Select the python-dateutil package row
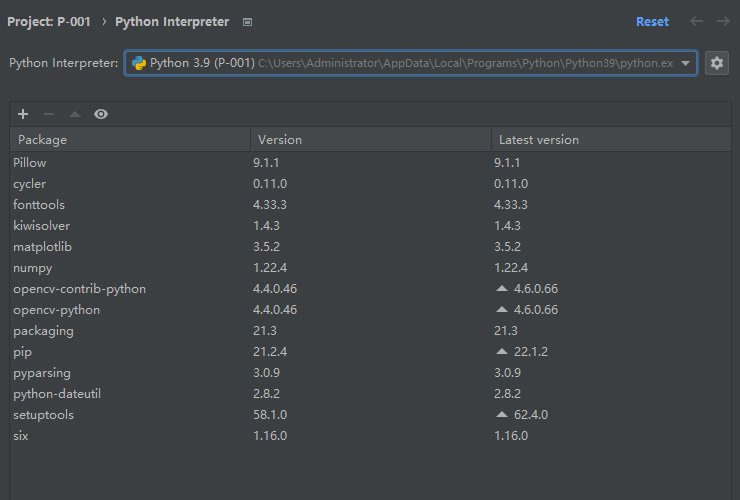The width and height of the screenshot is (740, 500). point(370,394)
